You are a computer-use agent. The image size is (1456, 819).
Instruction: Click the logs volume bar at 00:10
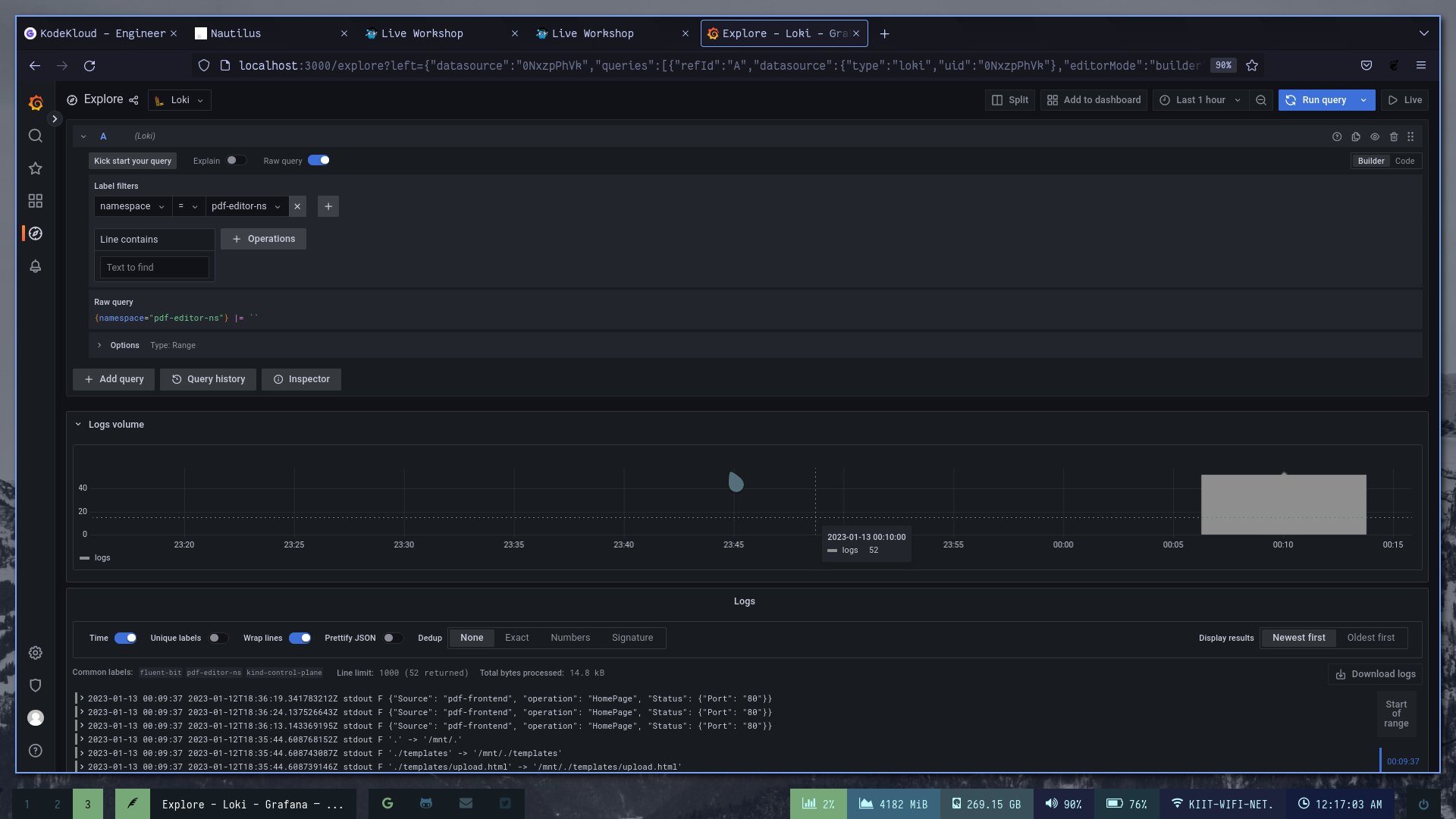[x=1284, y=504]
